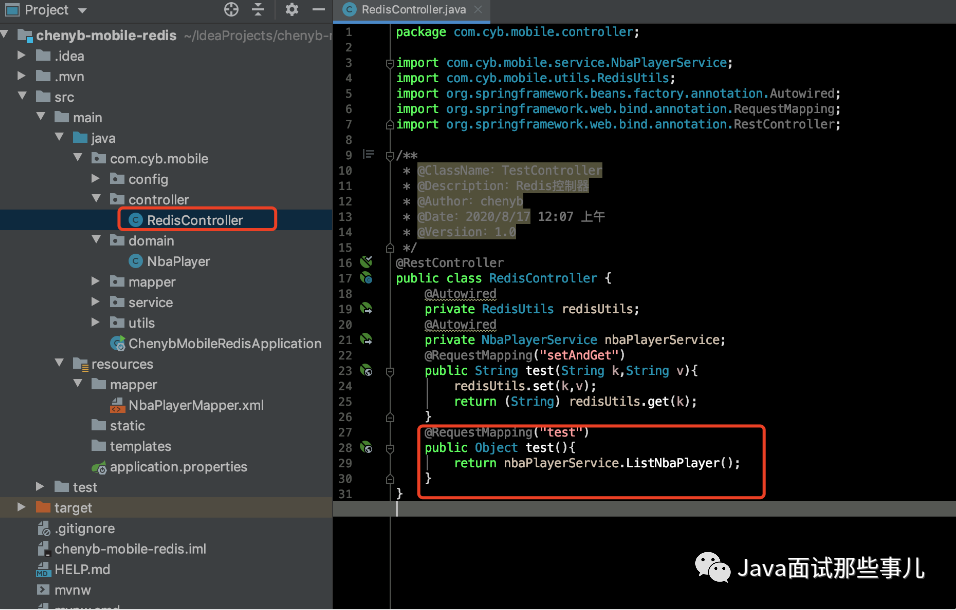The width and height of the screenshot is (956, 610).
Task: Click the ListNbaPlayer() method call
Action: [x=682, y=463]
